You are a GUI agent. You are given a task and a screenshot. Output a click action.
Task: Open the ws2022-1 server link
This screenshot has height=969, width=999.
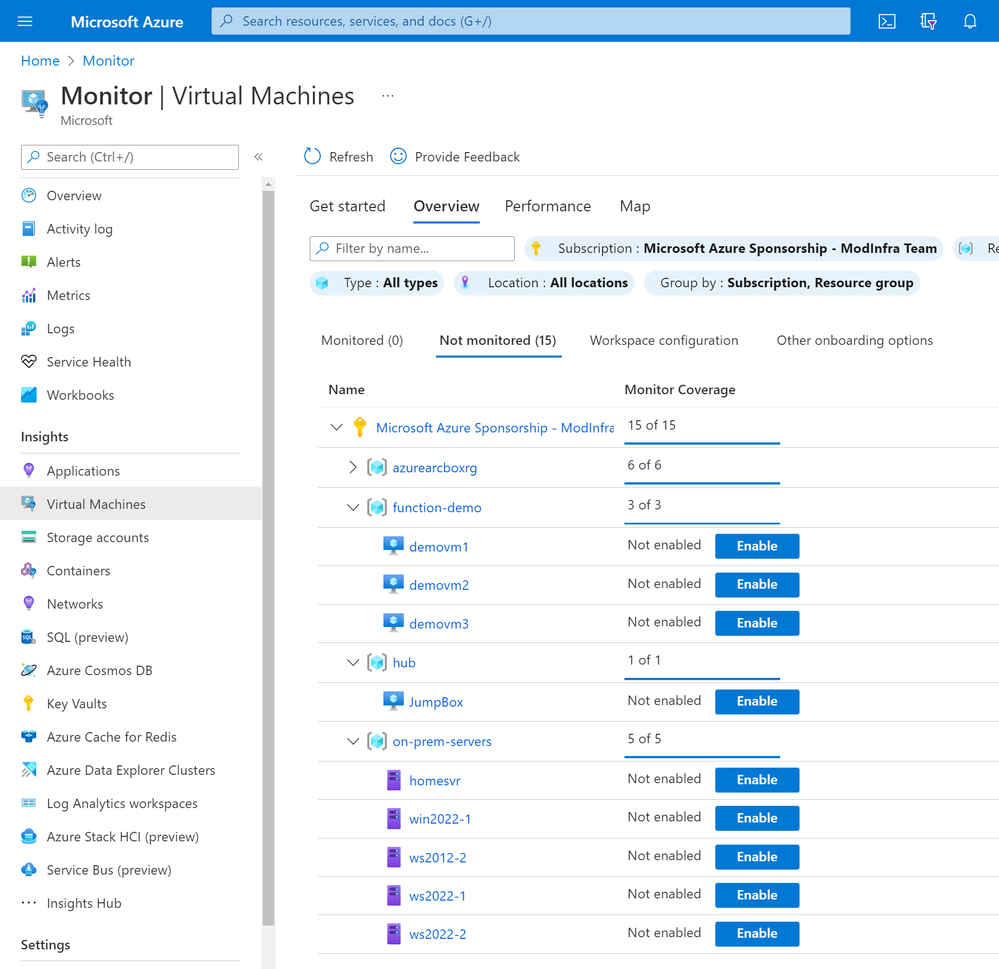coord(438,896)
